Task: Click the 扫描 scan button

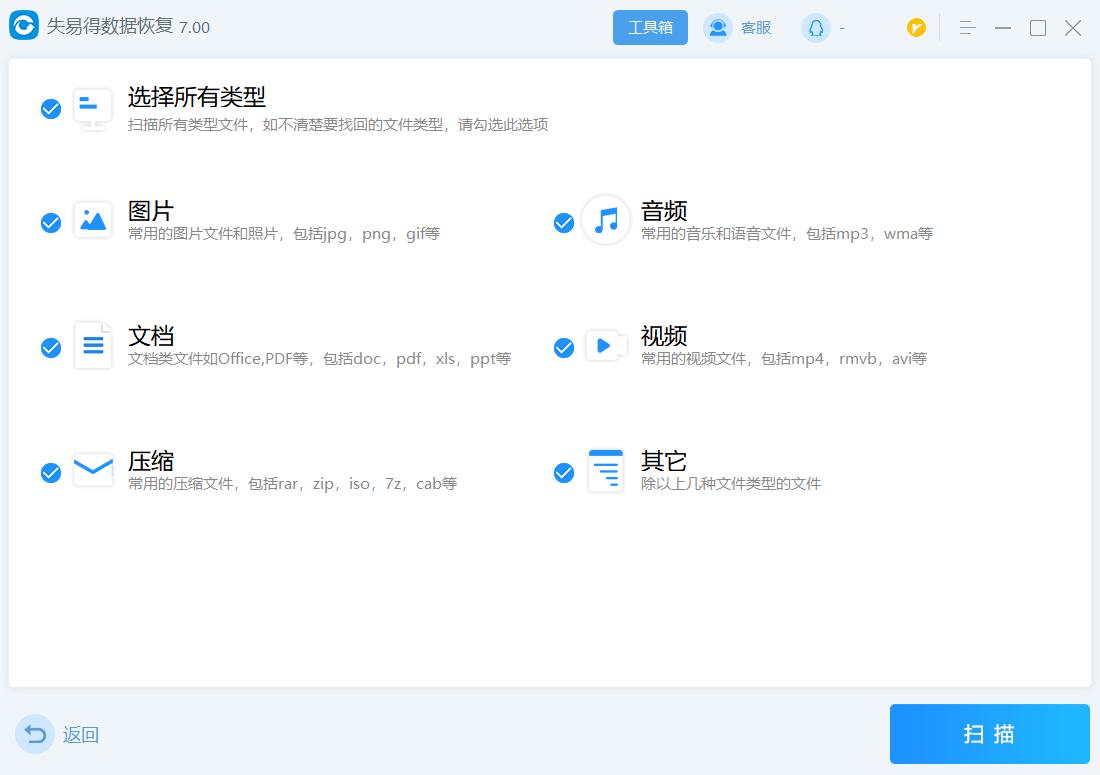Action: pos(988,733)
